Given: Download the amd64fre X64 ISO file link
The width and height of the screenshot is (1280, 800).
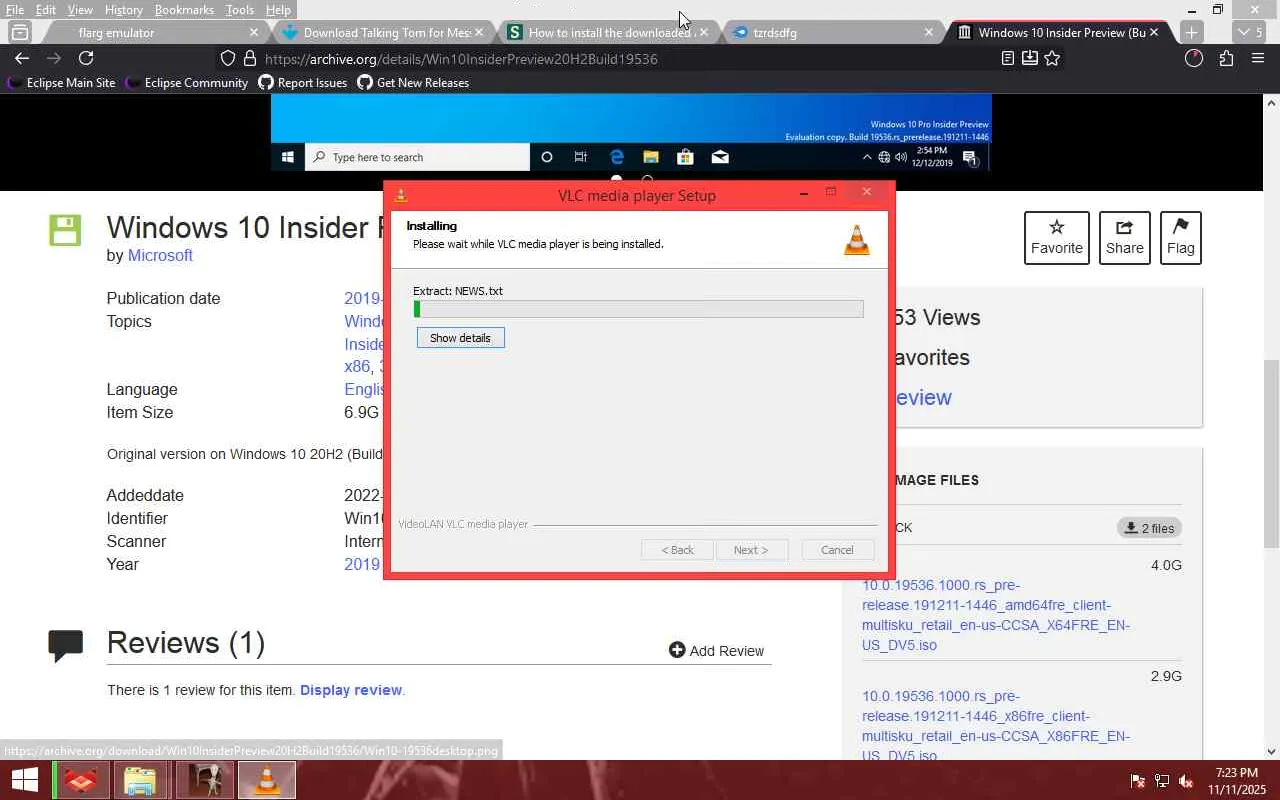Looking at the screenshot, I should [x=996, y=615].
